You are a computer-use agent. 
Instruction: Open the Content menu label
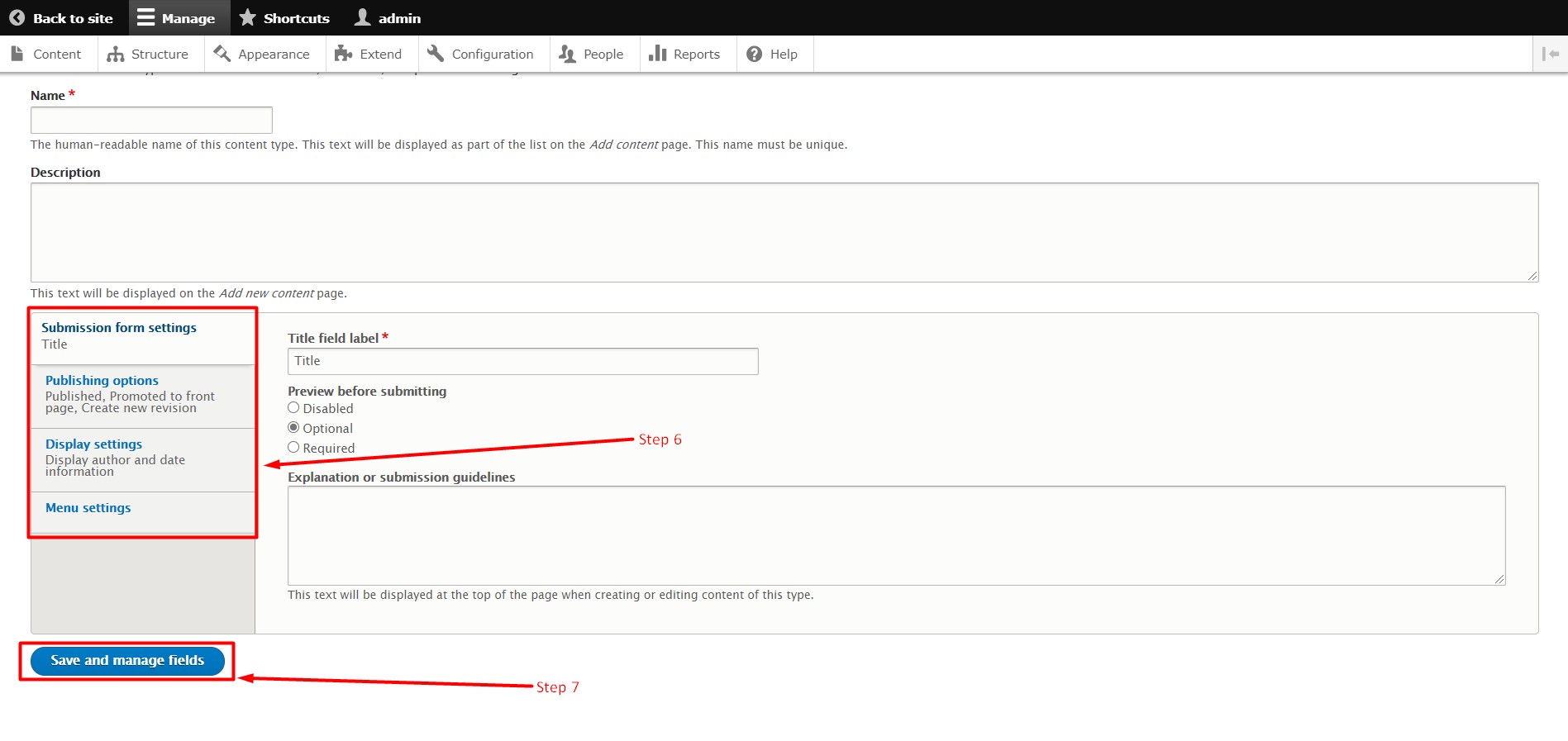click(x=57, y=54)
